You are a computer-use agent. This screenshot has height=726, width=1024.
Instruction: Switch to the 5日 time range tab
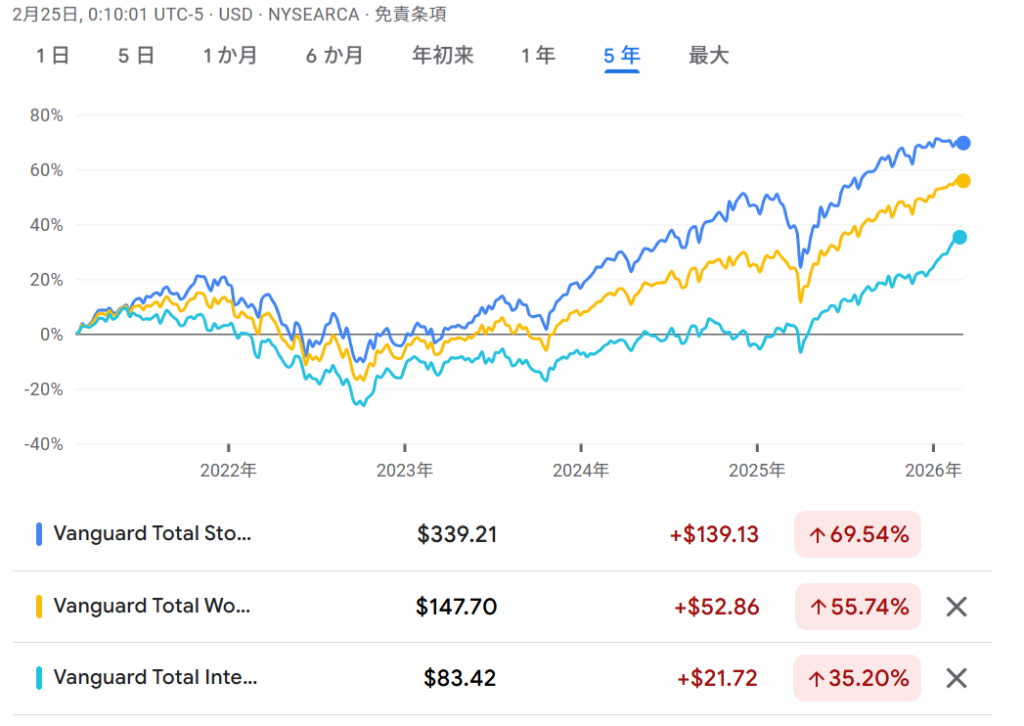[136, 56]
